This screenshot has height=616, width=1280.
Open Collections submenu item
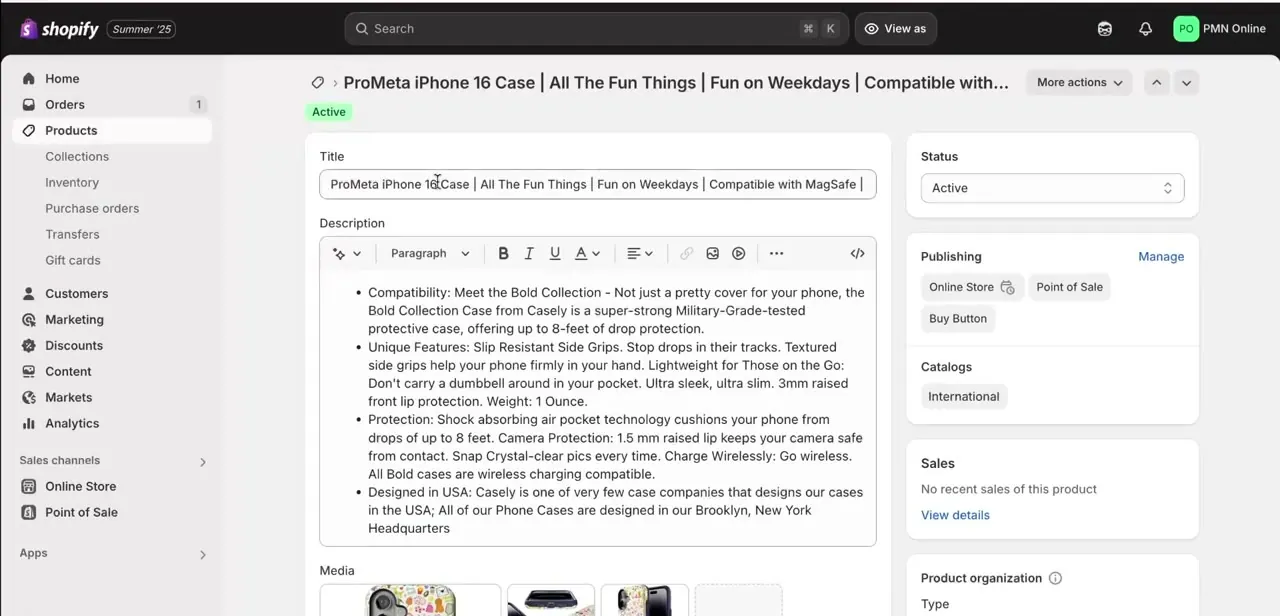pyautogui.click(x=77, y=157)
